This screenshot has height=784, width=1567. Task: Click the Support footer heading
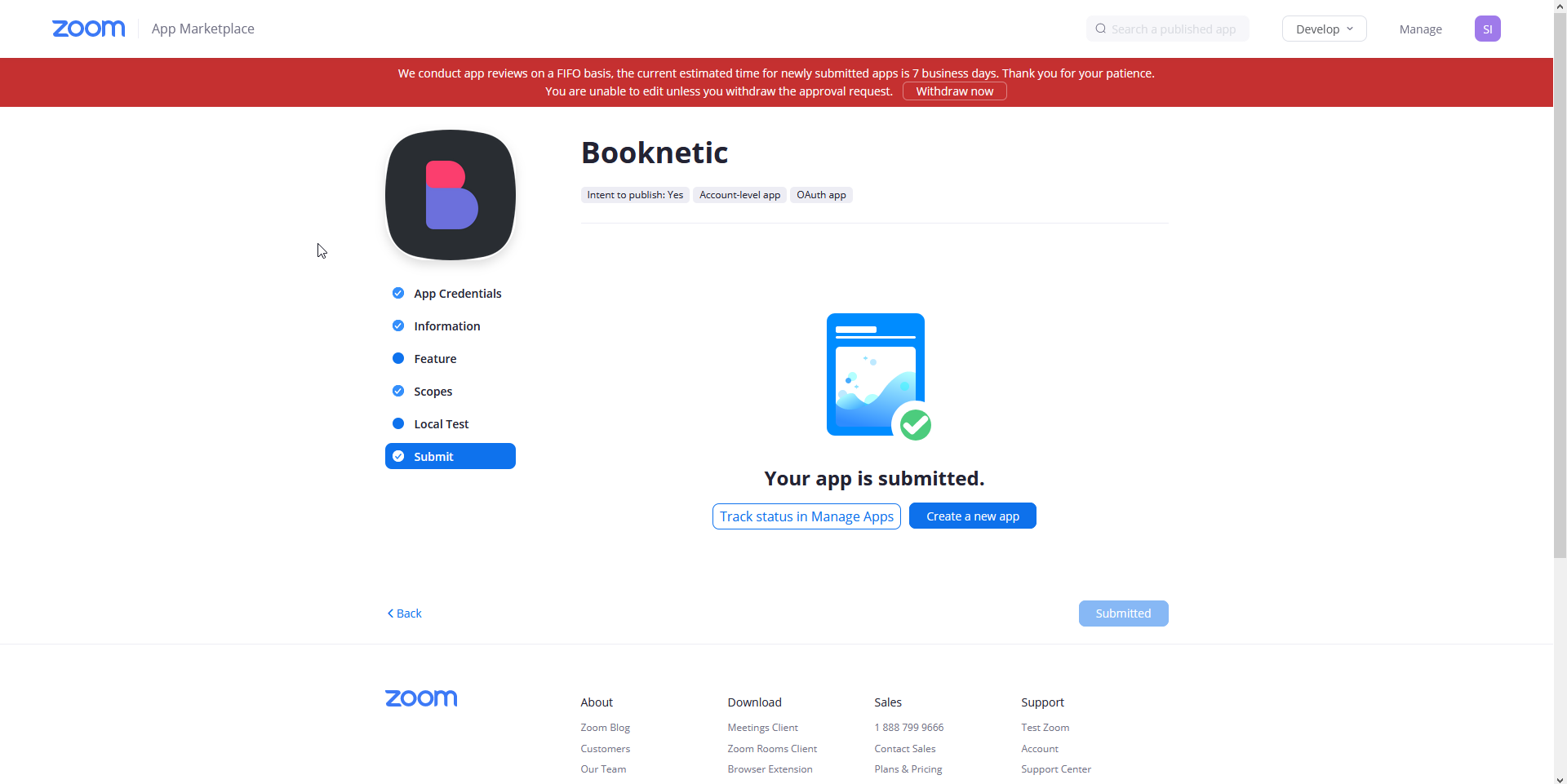tap(1042, 702)
